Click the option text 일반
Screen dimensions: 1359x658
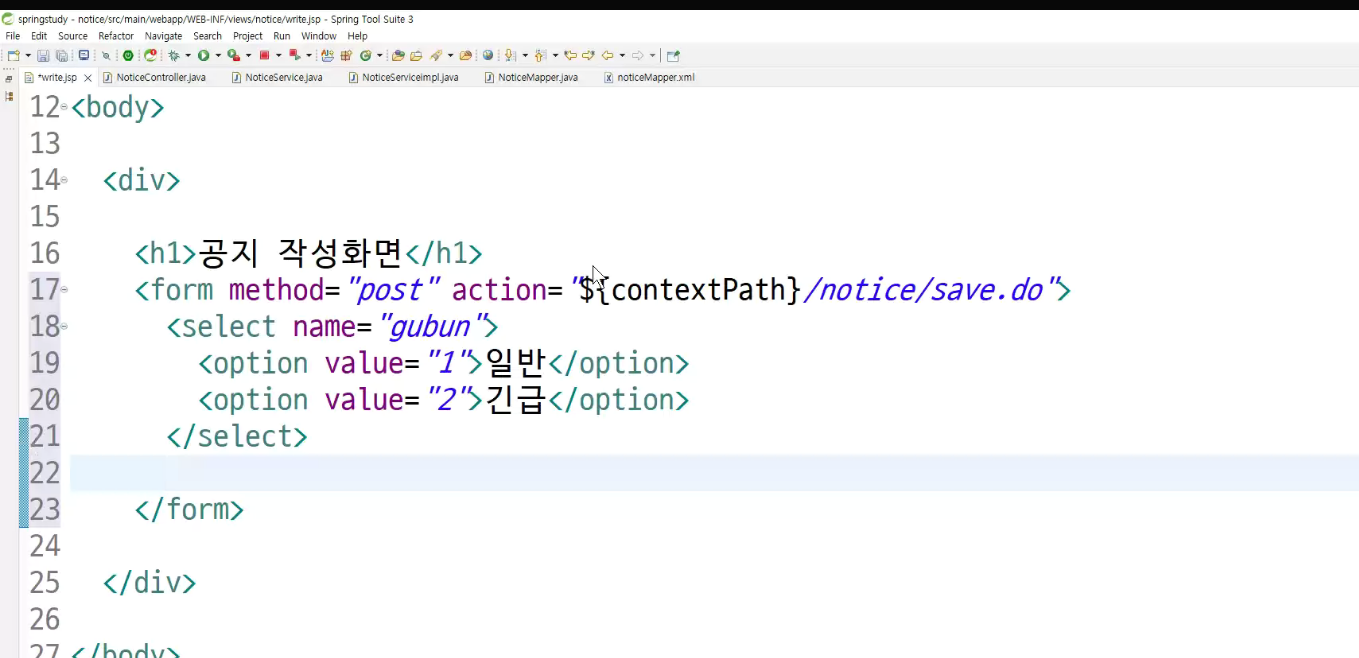(515, 363)
